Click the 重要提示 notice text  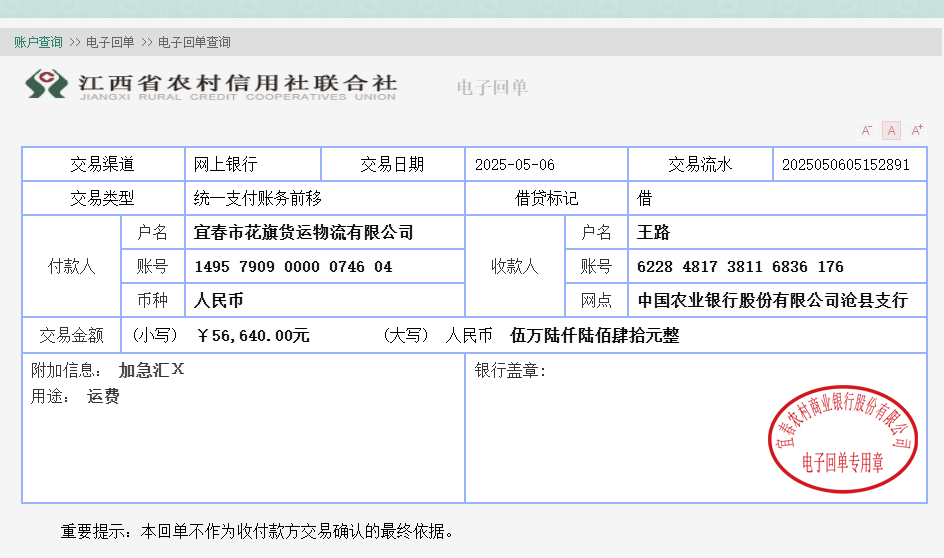click(x=258, y=531)
